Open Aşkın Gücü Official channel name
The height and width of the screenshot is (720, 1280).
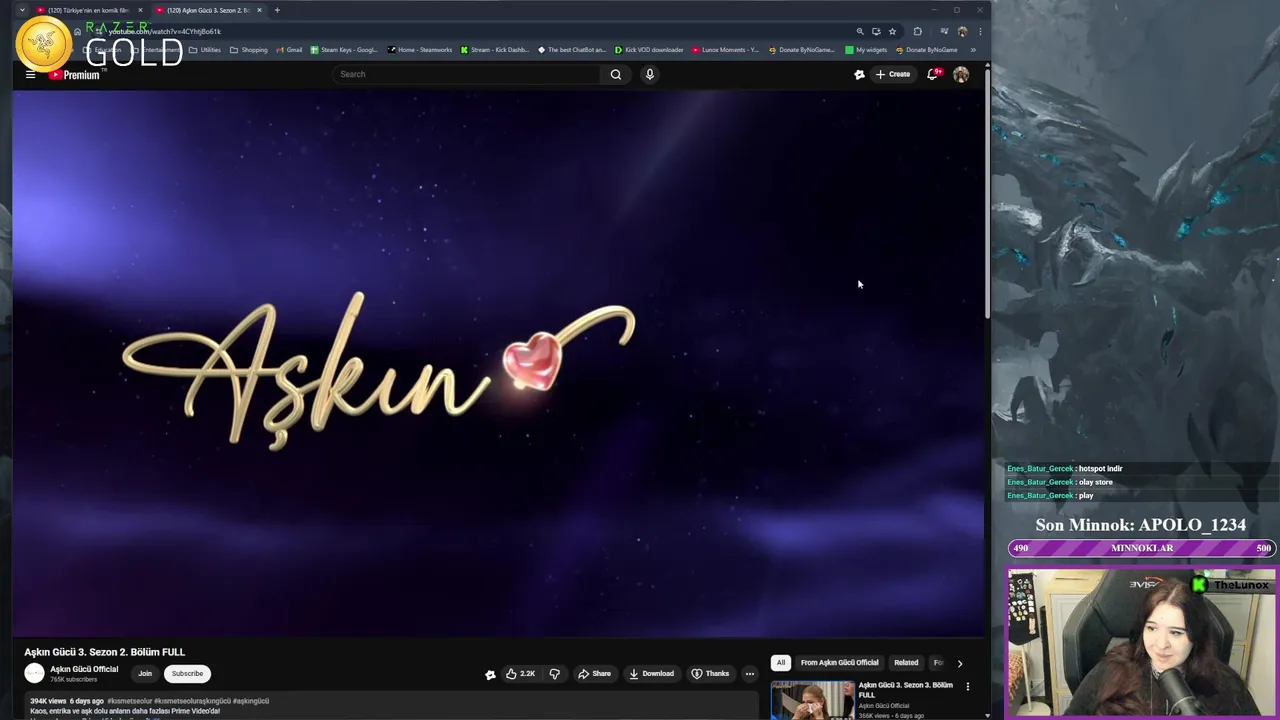coord(84,669)
